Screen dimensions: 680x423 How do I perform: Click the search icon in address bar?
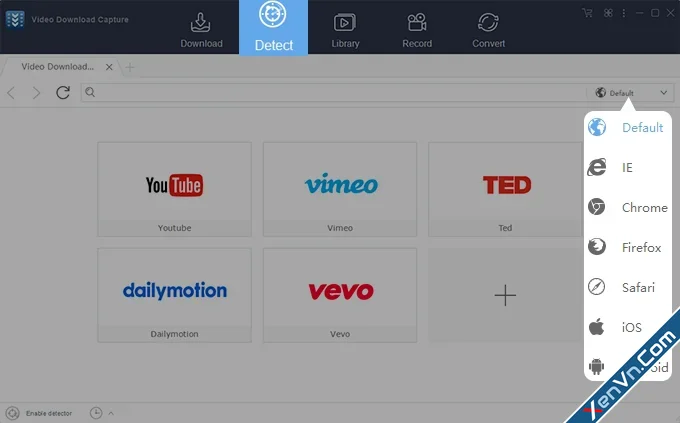90,92
